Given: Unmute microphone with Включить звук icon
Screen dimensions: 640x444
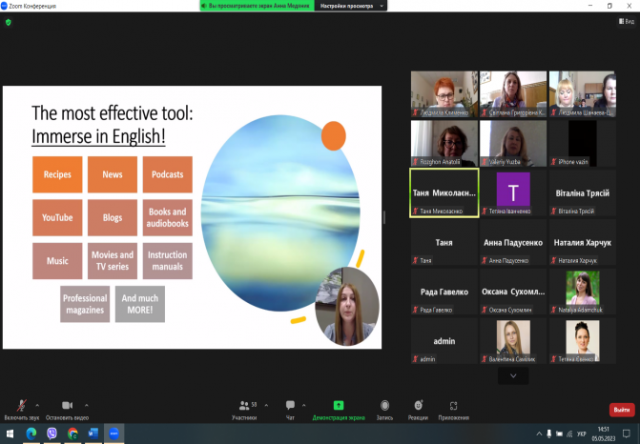Looking at the screenshot, I should coord(22,405).
